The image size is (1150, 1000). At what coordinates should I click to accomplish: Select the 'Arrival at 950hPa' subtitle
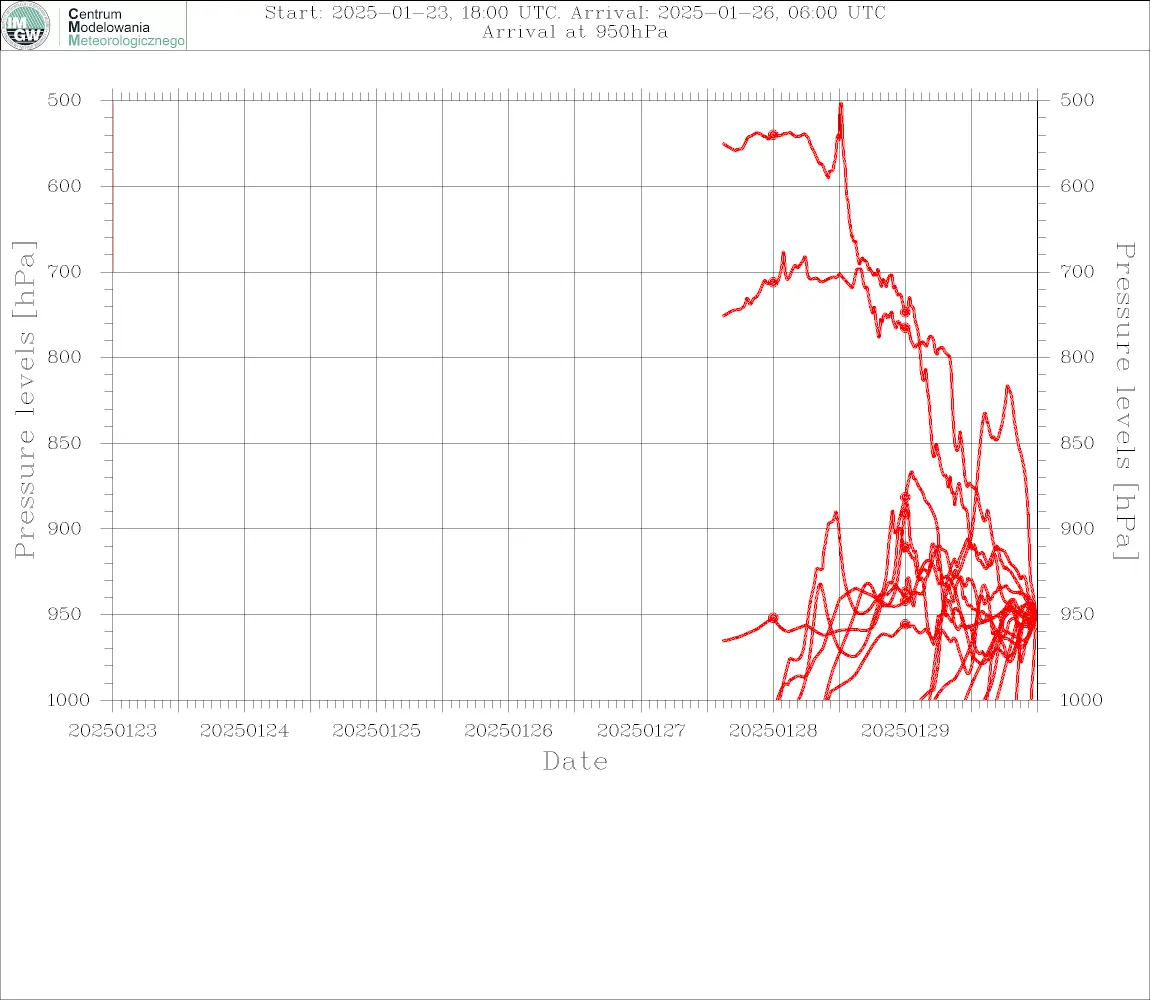(x=575, y=32)
